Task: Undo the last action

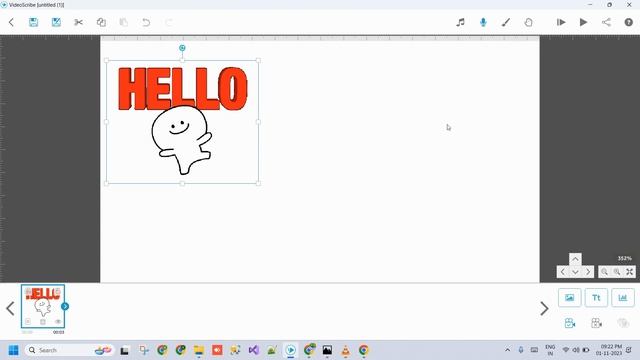Action: 146,22
